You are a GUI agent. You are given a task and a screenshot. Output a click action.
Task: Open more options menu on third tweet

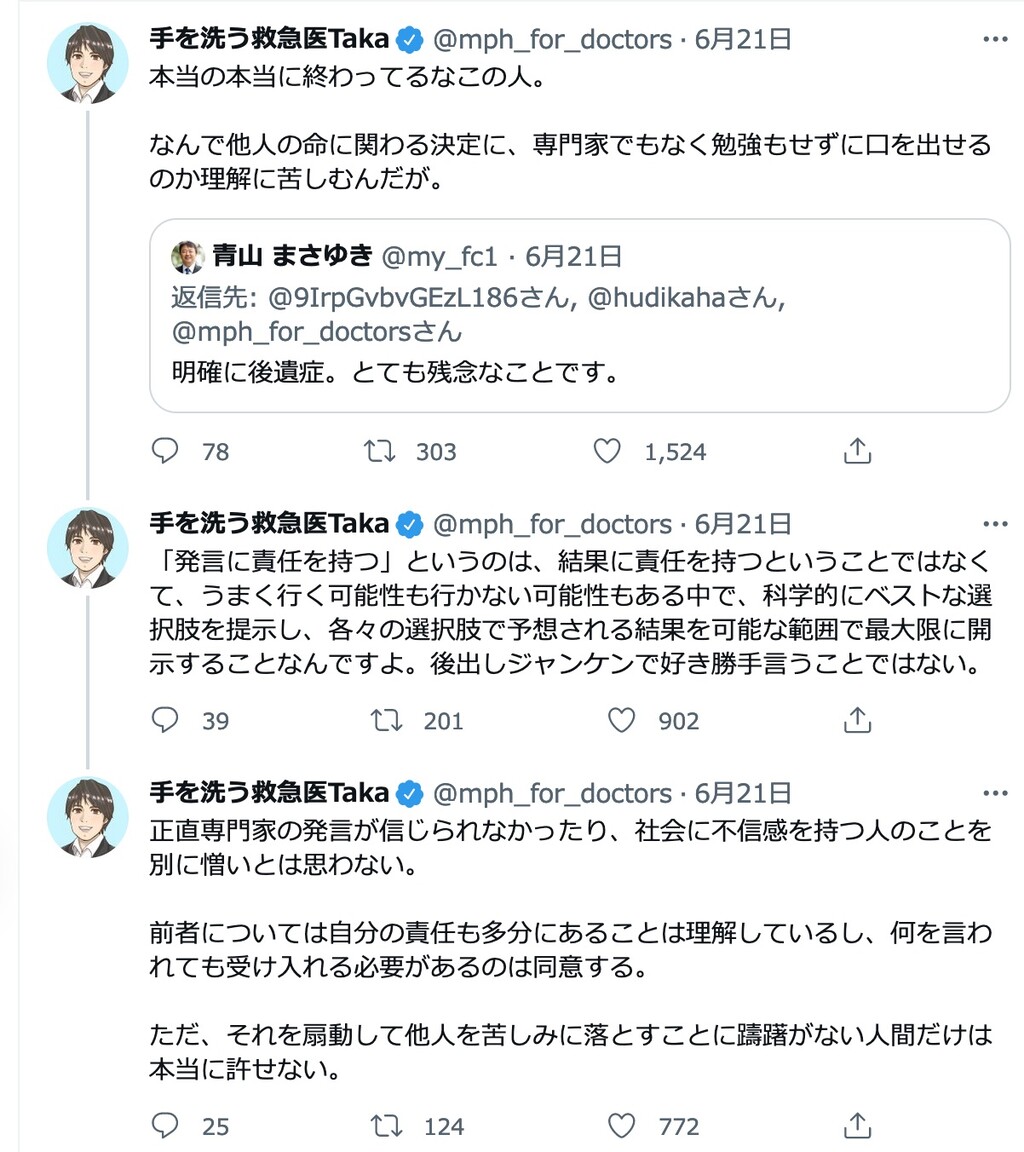[x=995, y=794]
